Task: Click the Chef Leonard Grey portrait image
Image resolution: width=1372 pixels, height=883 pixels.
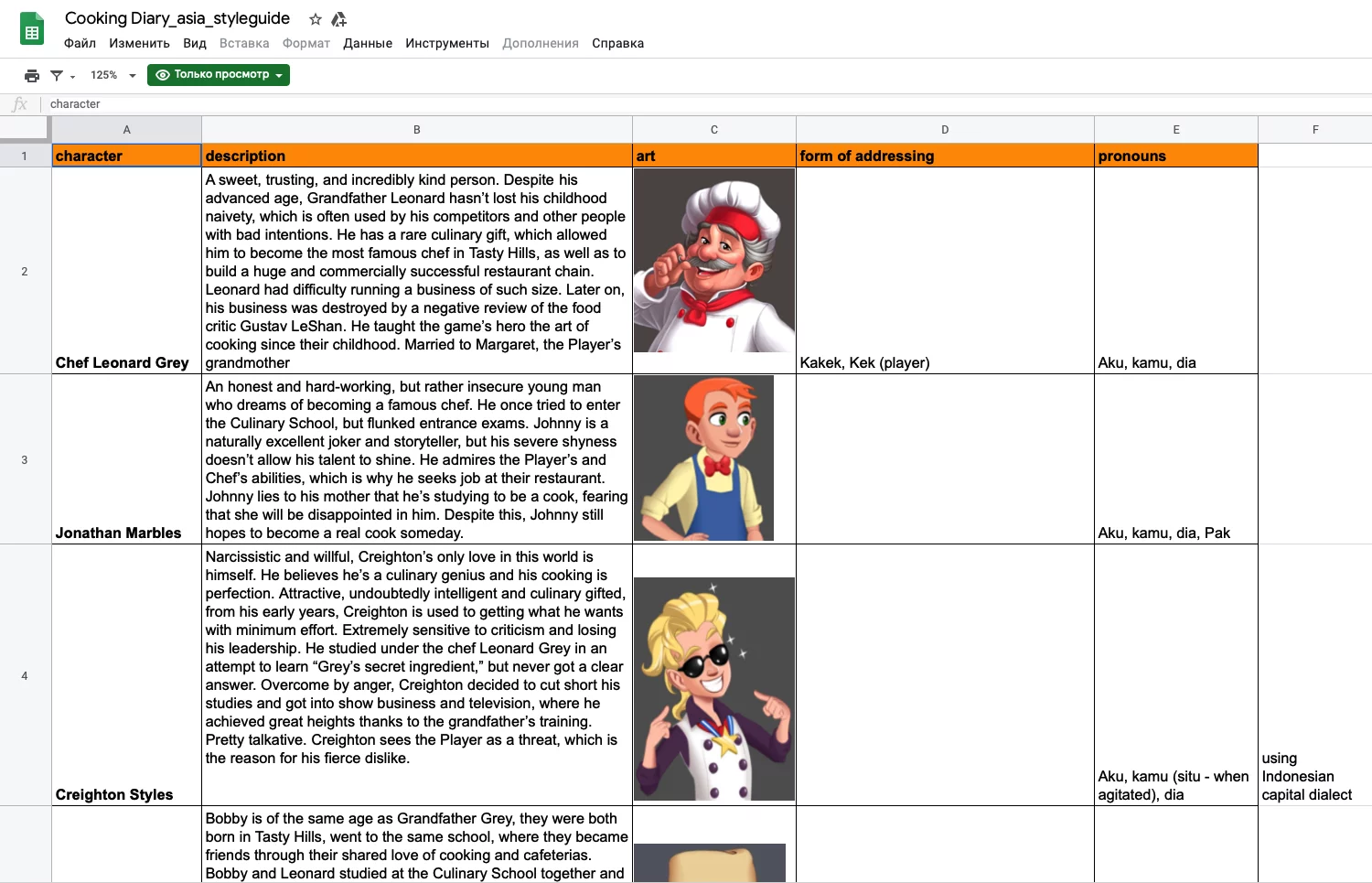Action: (x=713, y=261)
